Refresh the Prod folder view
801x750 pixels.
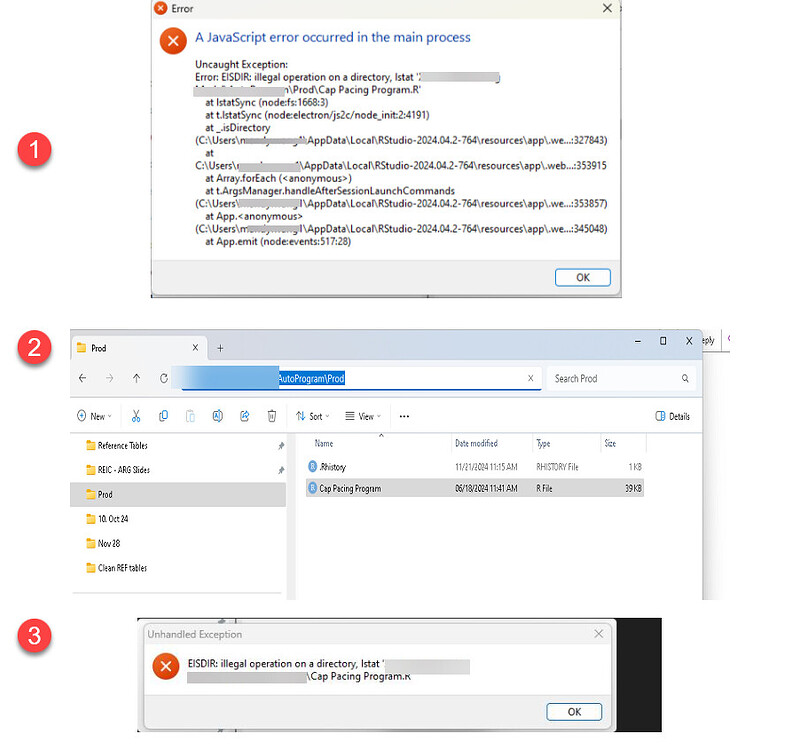pos(164,378)
